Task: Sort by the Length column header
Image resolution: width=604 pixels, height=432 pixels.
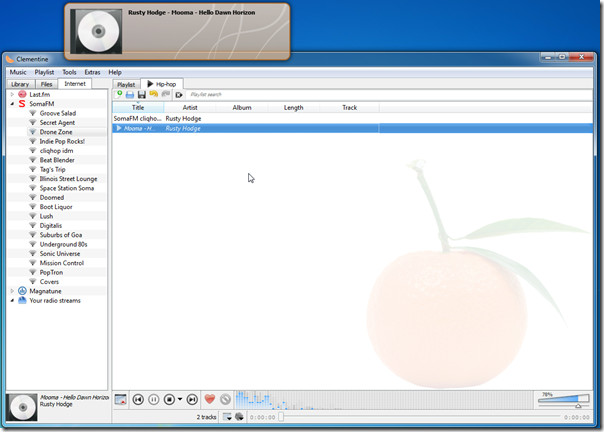Action: 294,108
